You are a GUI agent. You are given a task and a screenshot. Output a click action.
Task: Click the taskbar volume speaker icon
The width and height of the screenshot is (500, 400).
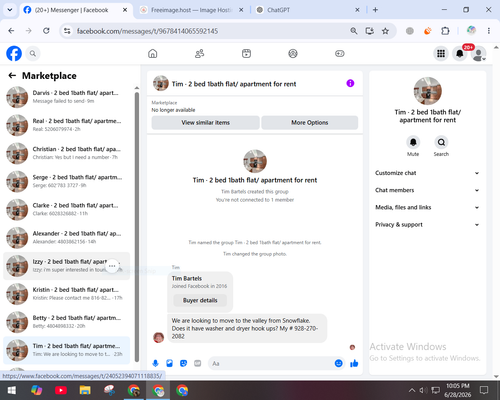423,390
